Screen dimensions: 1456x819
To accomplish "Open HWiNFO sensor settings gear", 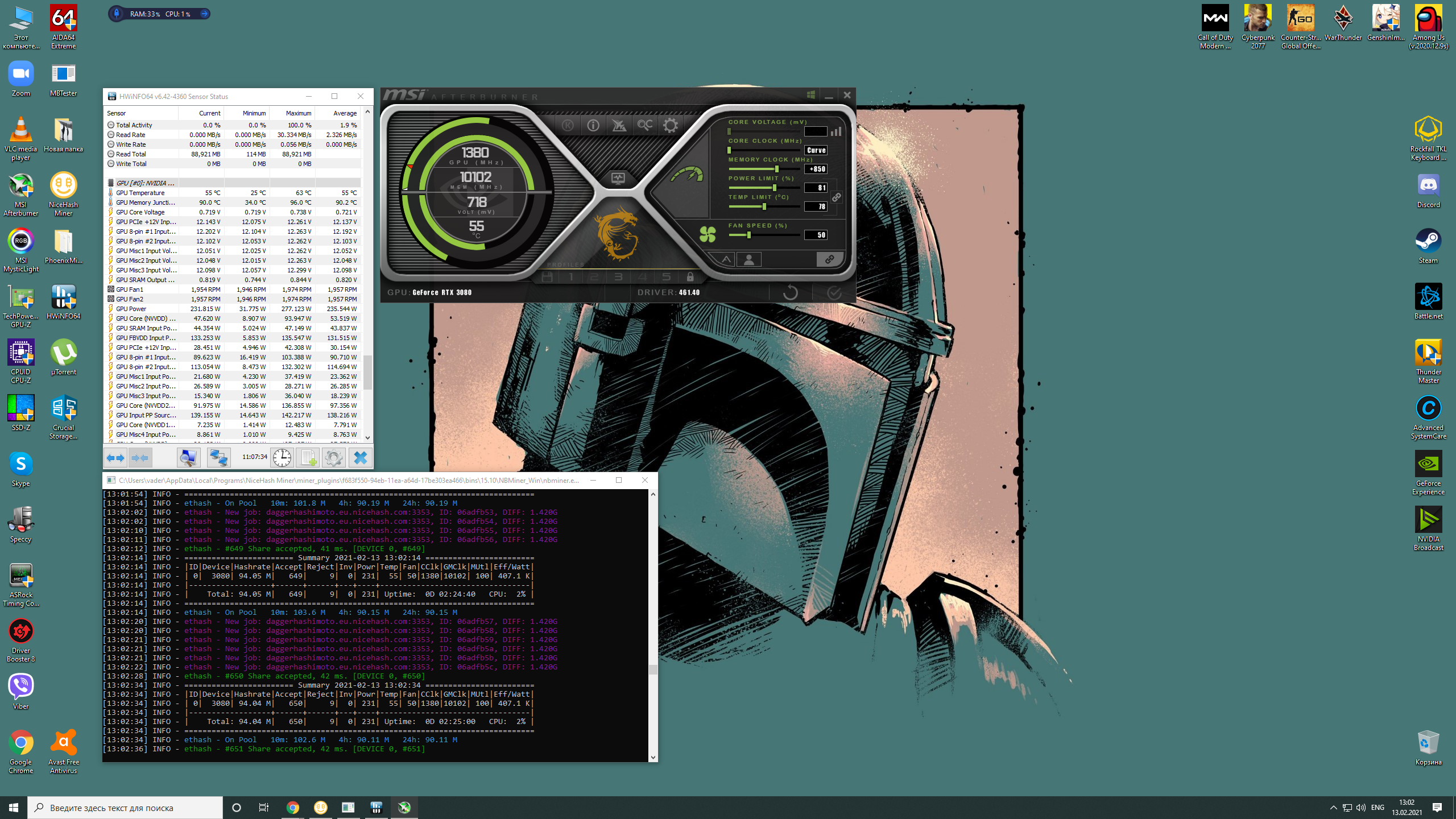I will (x=334, y=458).
